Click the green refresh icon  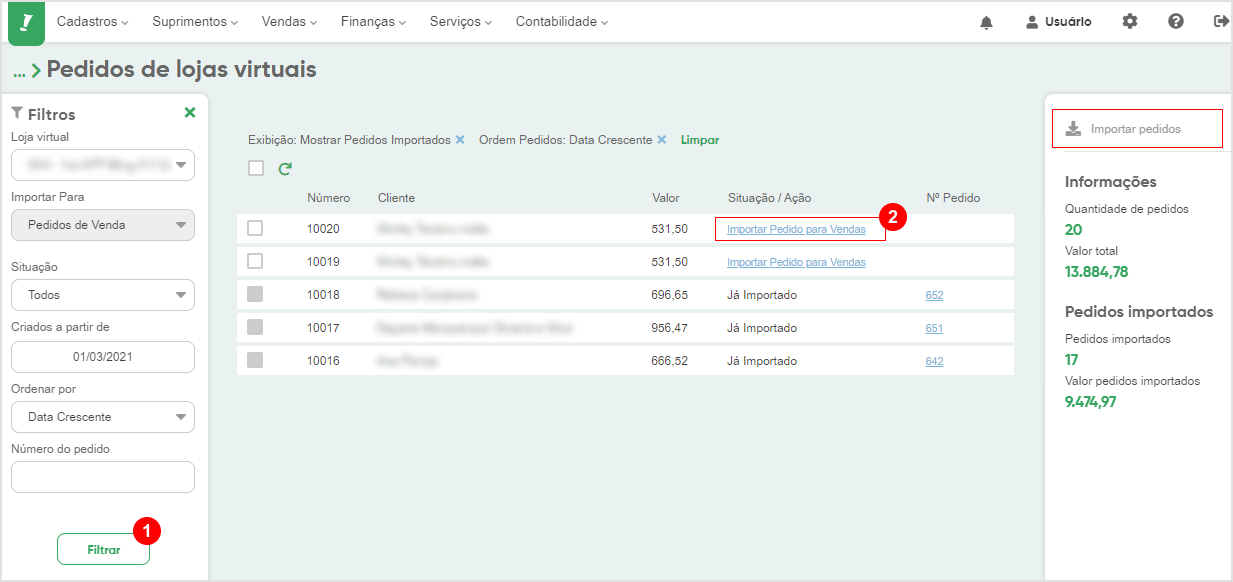pyautogui.click(x=285, y=169)
